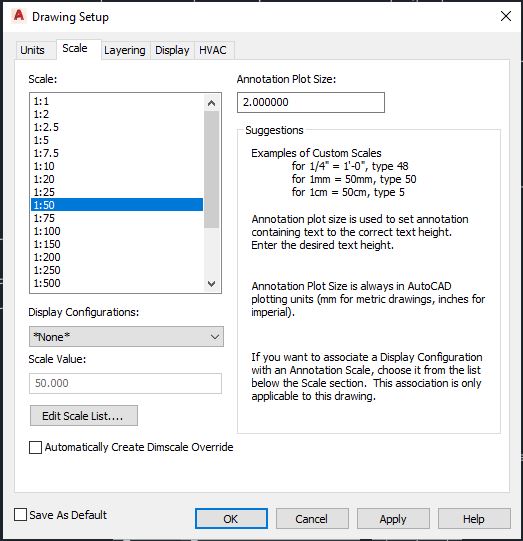Open the Display tab
The image size is (523, 541).
tap(172, 50)
